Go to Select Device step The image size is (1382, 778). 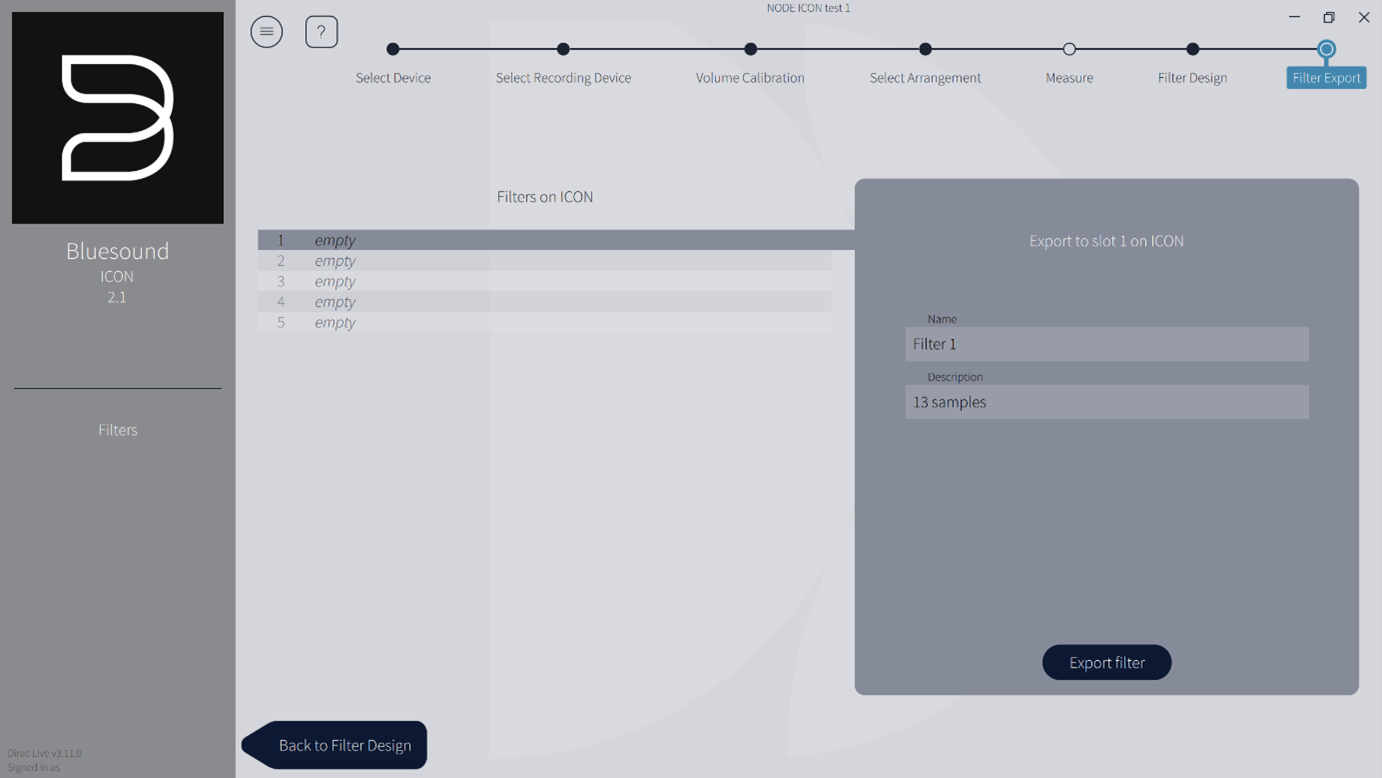[393, 49]
